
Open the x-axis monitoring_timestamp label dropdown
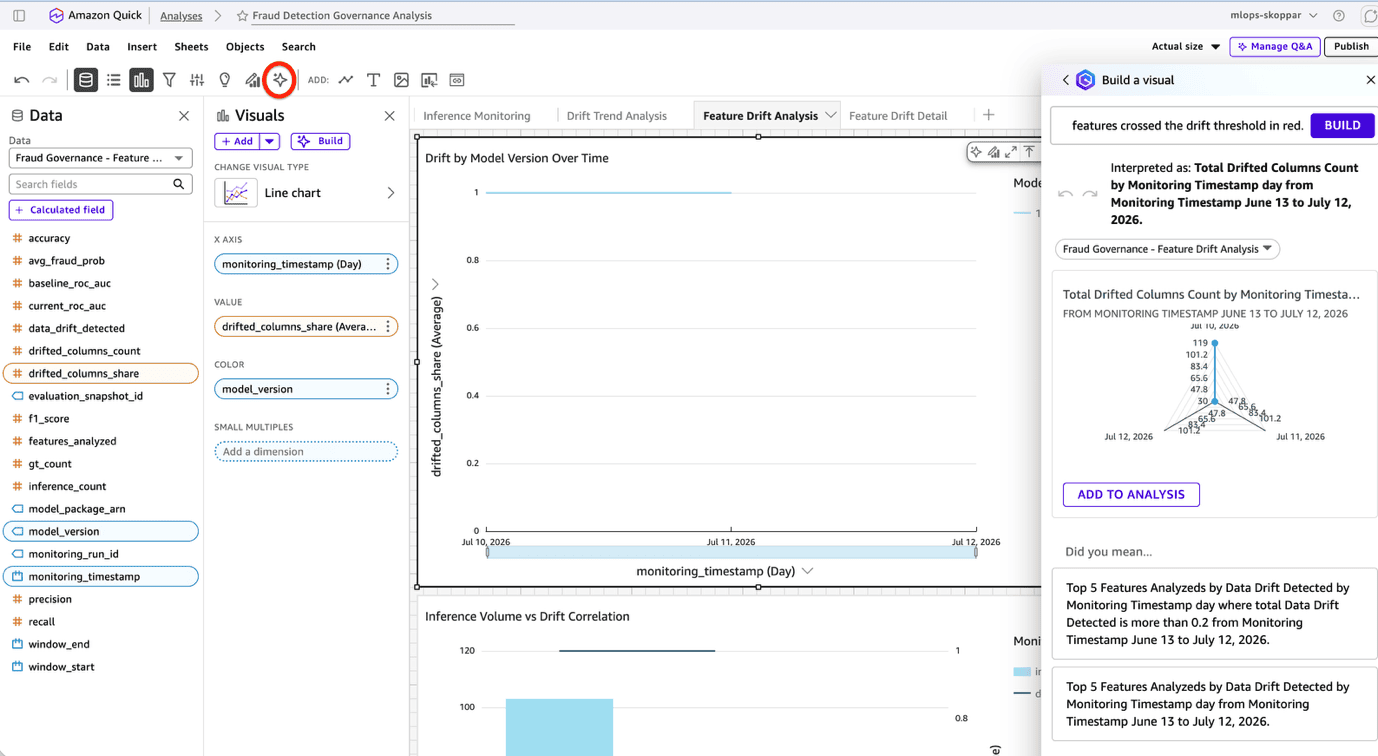(808, 571)
